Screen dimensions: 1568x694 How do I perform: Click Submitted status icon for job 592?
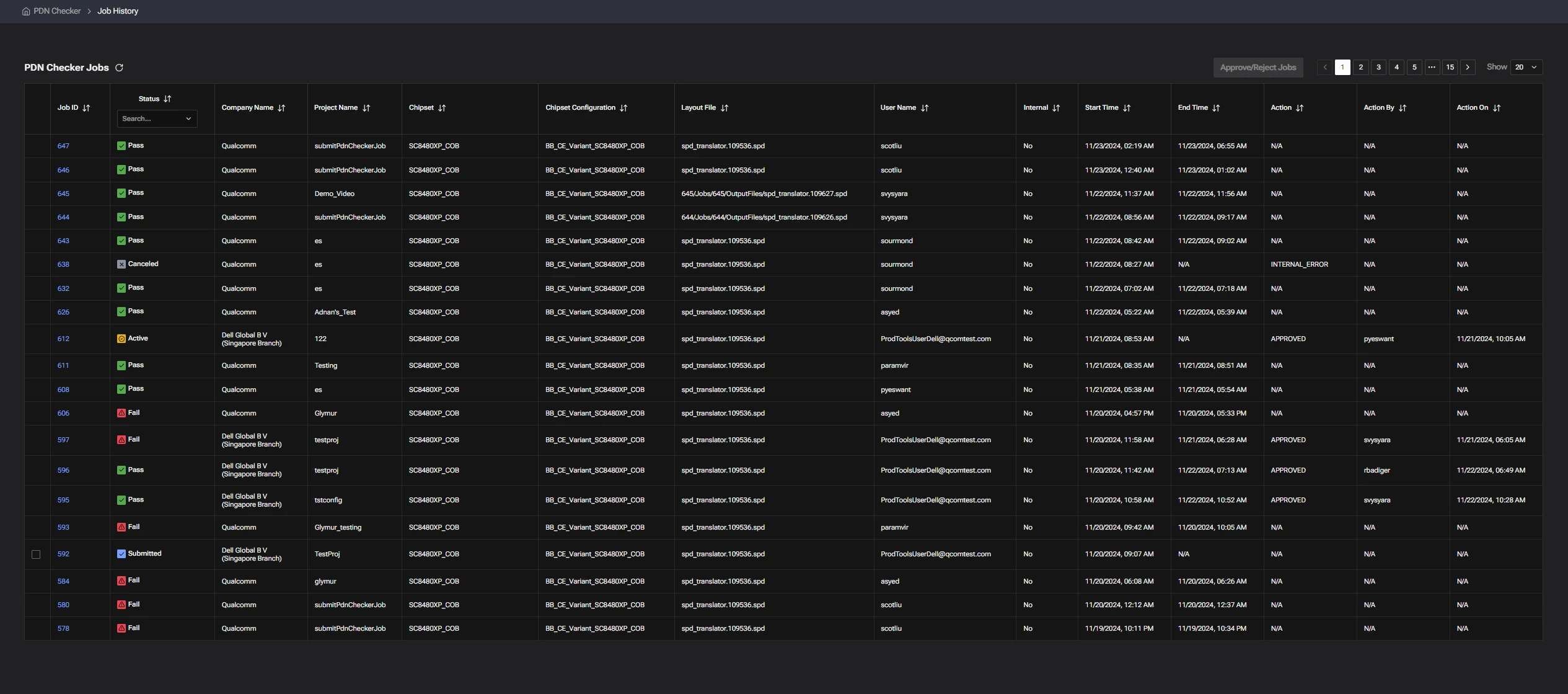[121, 554]
